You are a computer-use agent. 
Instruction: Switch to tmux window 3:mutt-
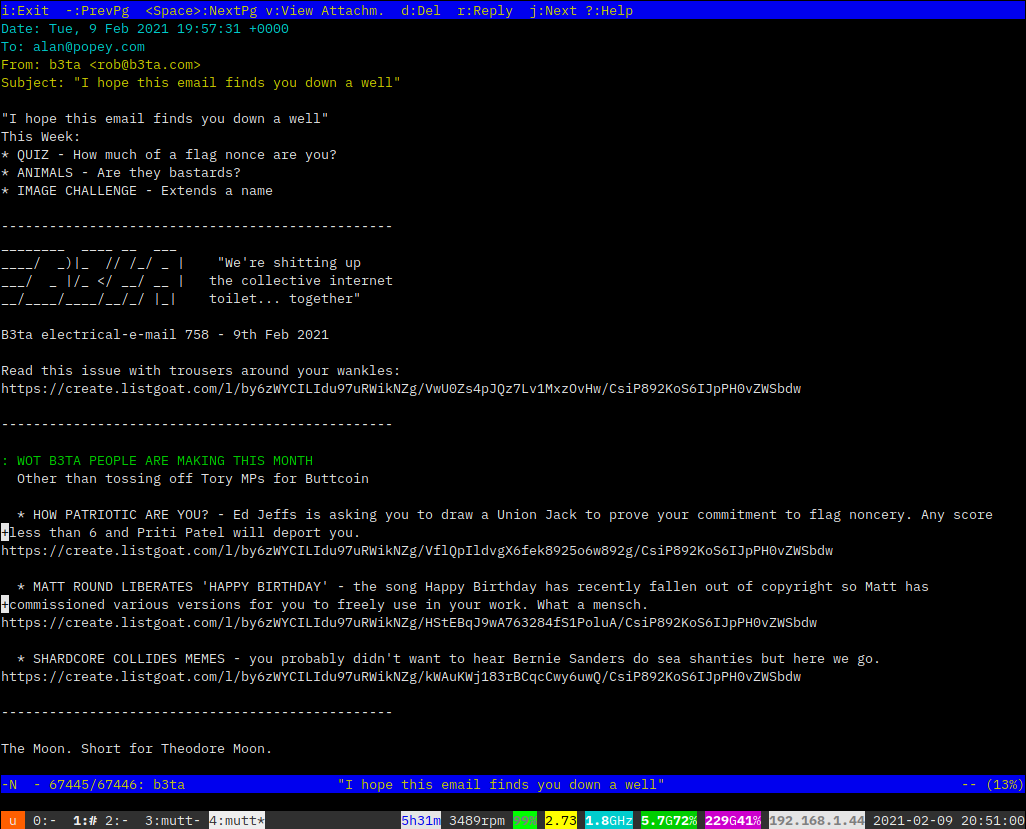[x=172, y=820]
